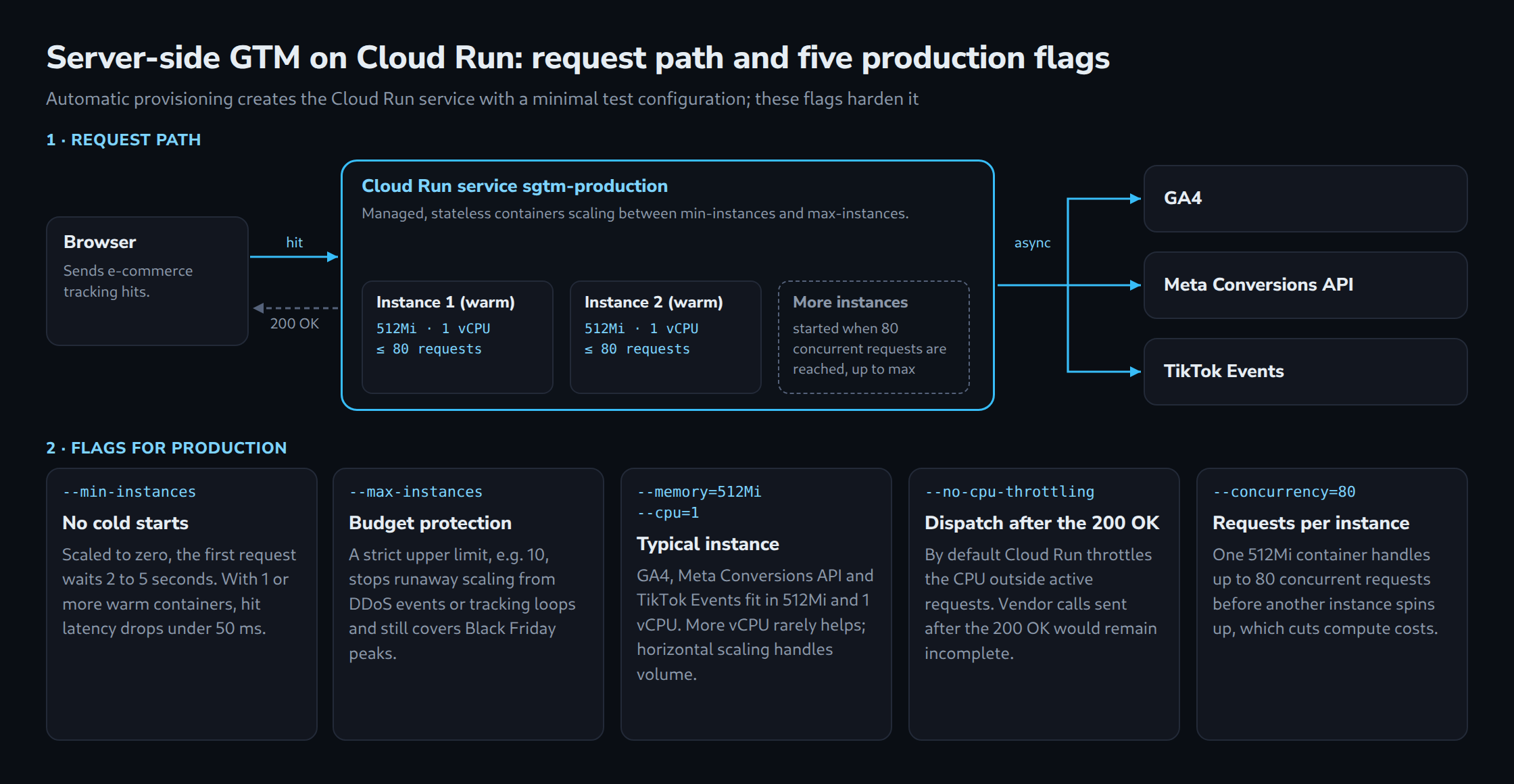Click the --min-instances flag text
Screen dimensions: 1514x784
click(129, 492)
